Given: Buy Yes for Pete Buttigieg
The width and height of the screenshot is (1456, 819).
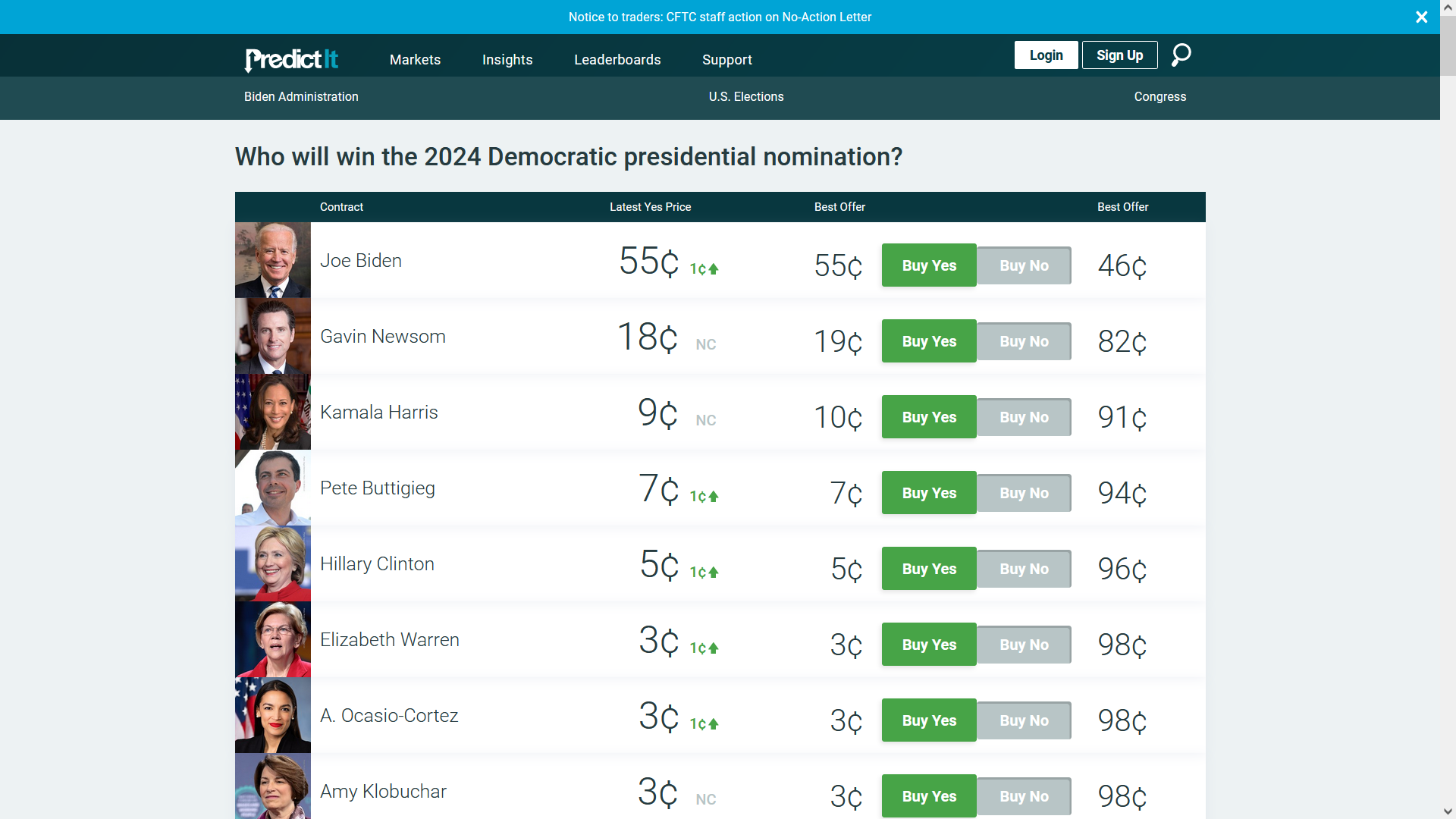Looking at the screenshot, I should (x=929, y=493).
